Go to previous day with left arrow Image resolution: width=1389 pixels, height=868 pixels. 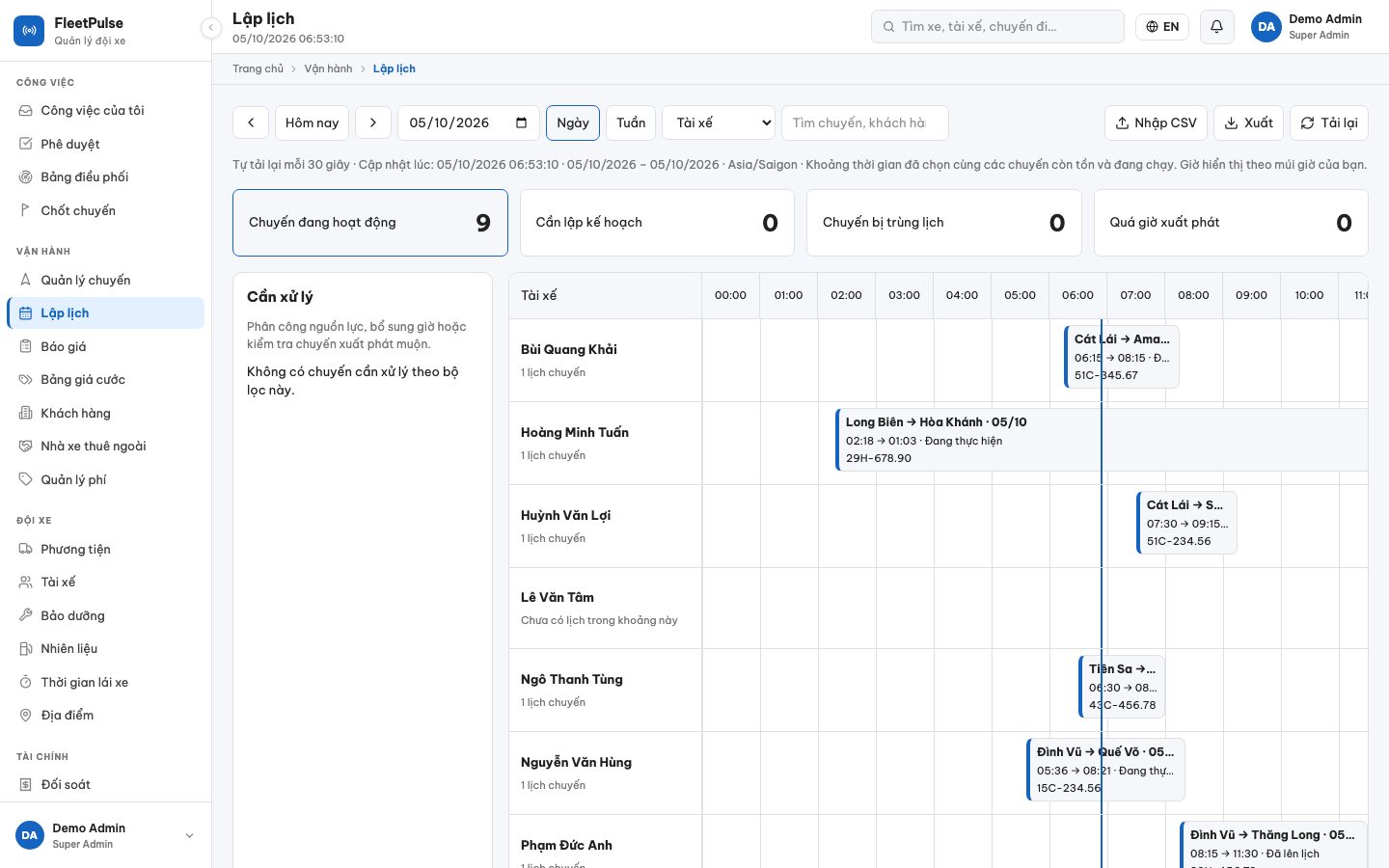[x=251, y=122]
